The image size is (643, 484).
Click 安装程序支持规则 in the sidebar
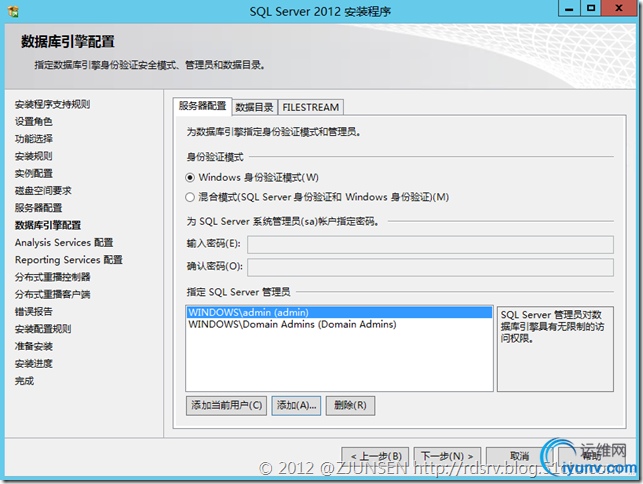point(52,104)
